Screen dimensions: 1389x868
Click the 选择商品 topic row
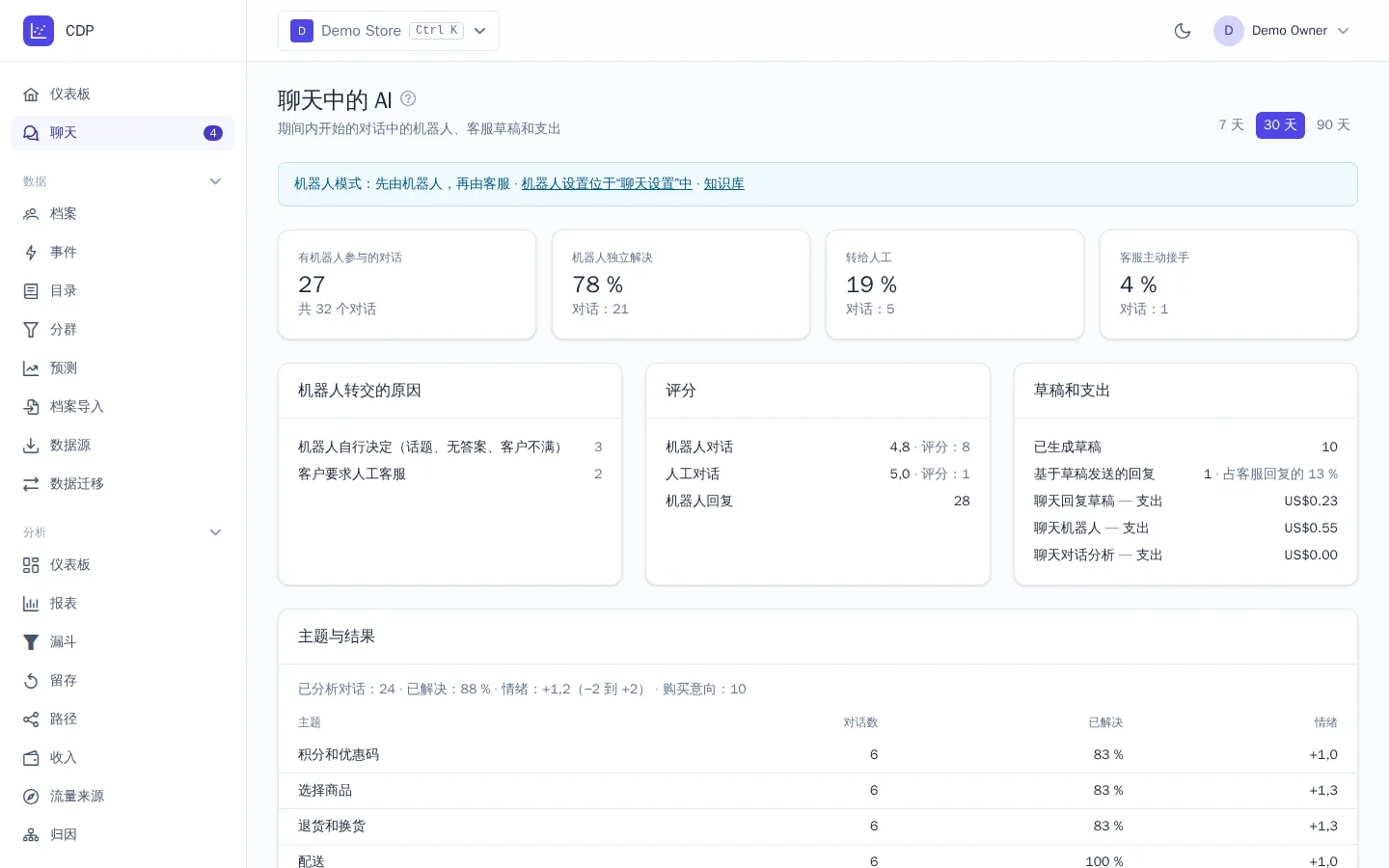818,791
